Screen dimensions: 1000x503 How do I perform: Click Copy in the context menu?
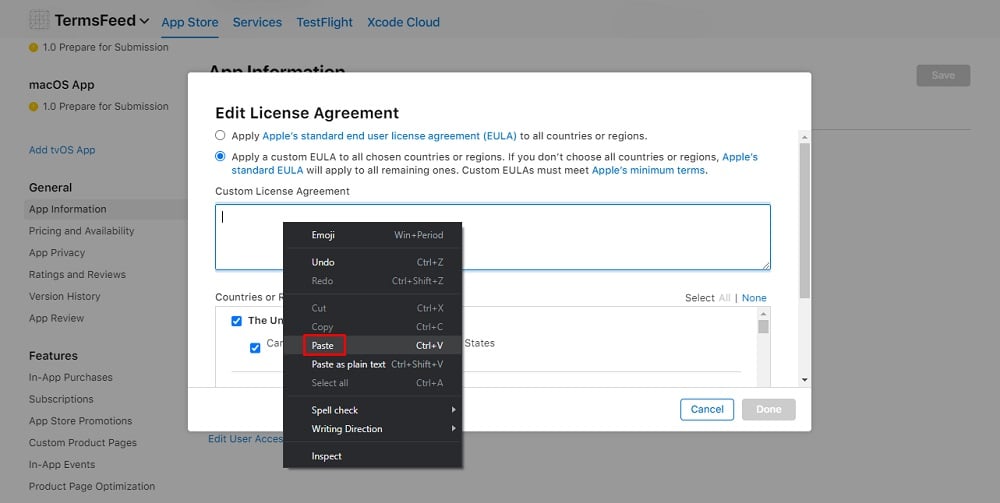(372, 326)
